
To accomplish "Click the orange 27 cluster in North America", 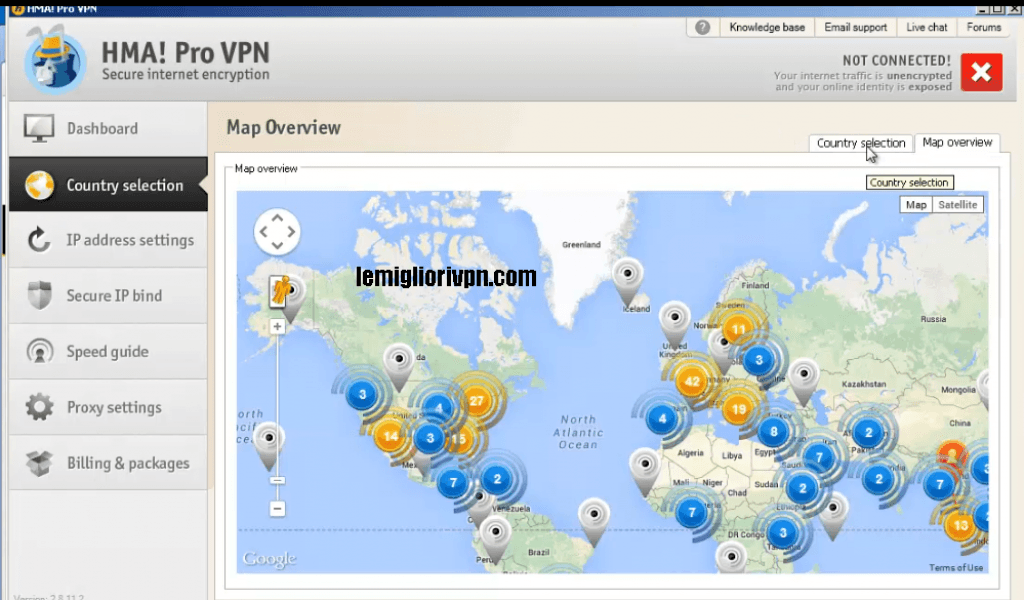I will 476,400.
